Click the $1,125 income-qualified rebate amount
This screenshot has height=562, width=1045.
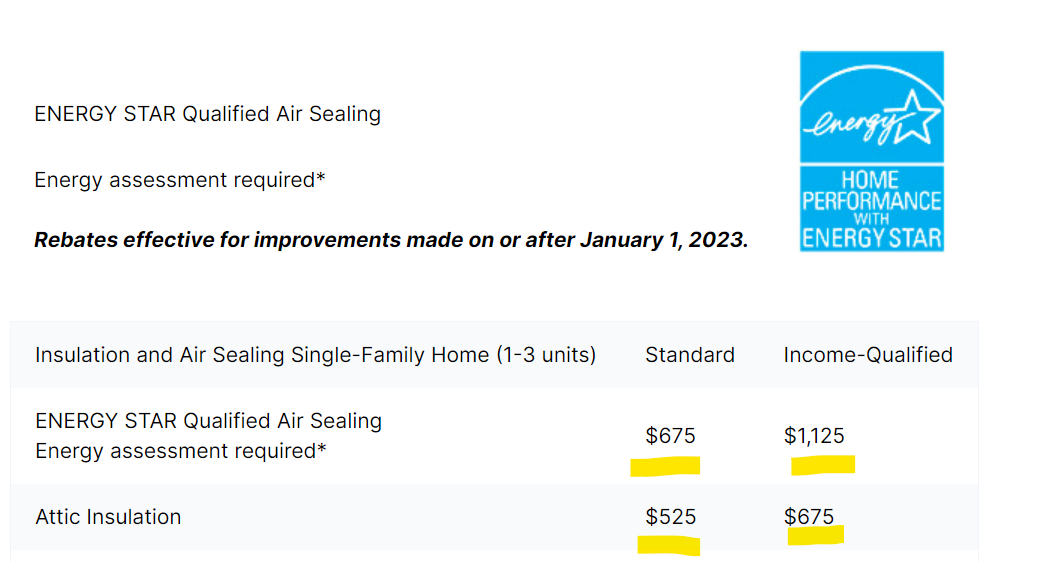pos(814,435)
